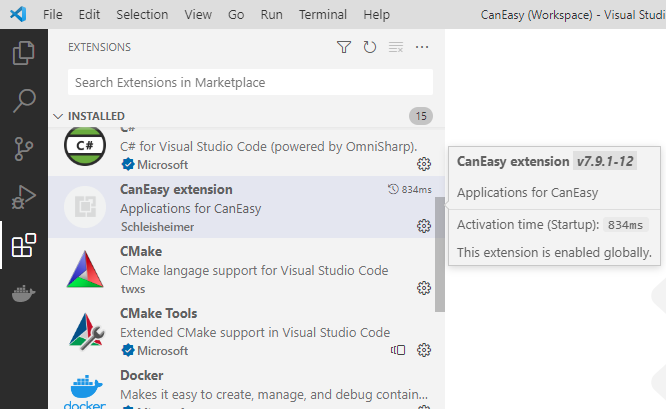Click 'CanEasy extension' heading in tooltip

point(513,161)
